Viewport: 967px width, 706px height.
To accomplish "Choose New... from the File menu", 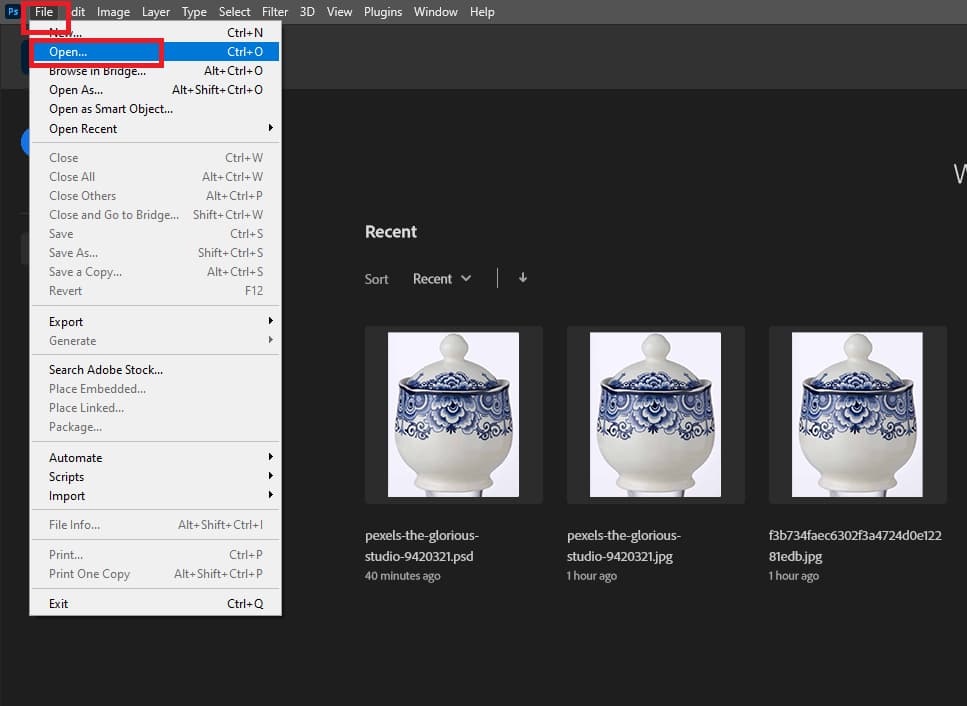I will (155, 33).
